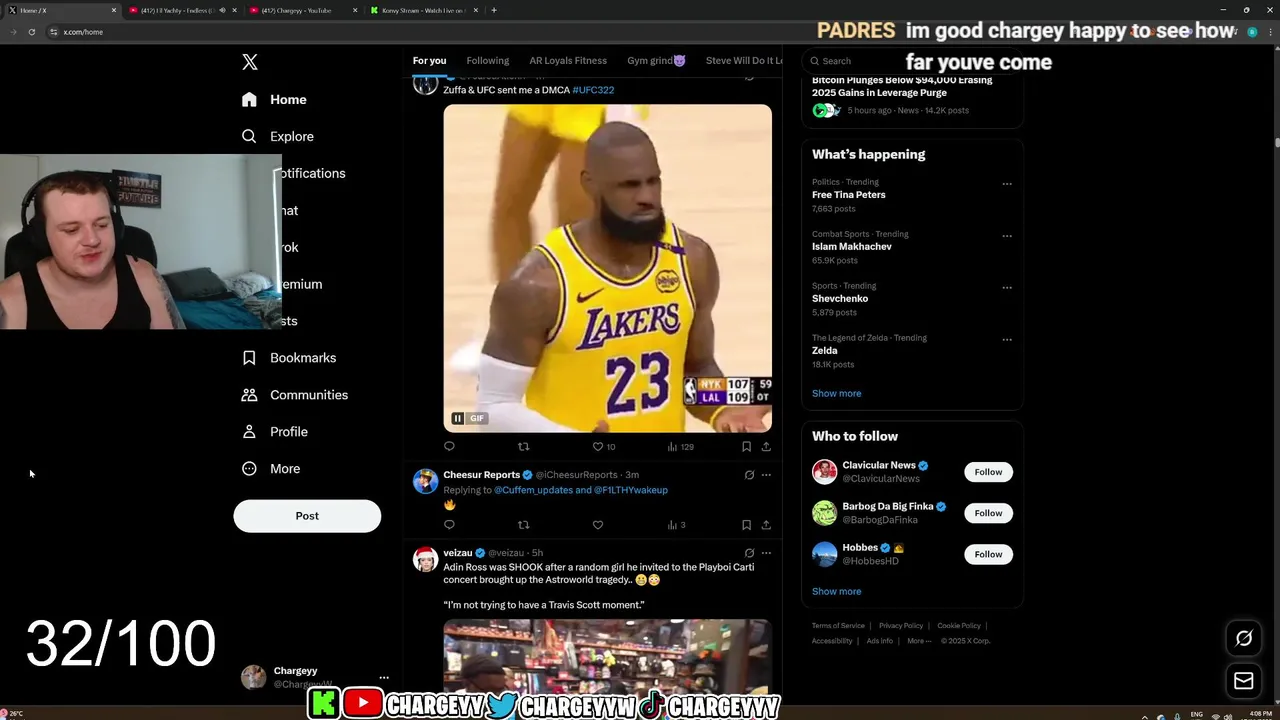Open Grok icon on Cheesur Reports post

(749, 475)
